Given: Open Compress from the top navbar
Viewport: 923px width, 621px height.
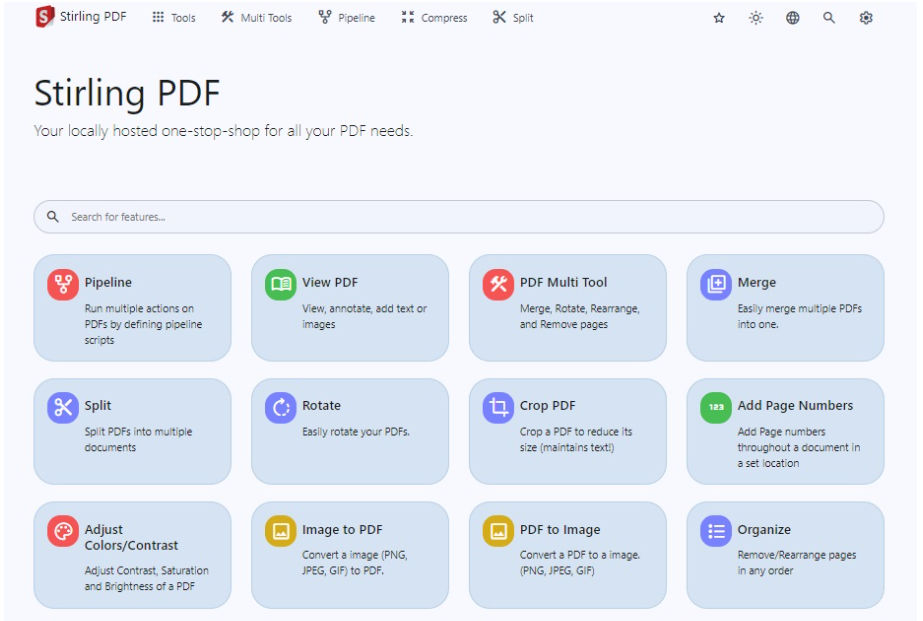Looking at the screenshot, I should (x=434, y=18).
